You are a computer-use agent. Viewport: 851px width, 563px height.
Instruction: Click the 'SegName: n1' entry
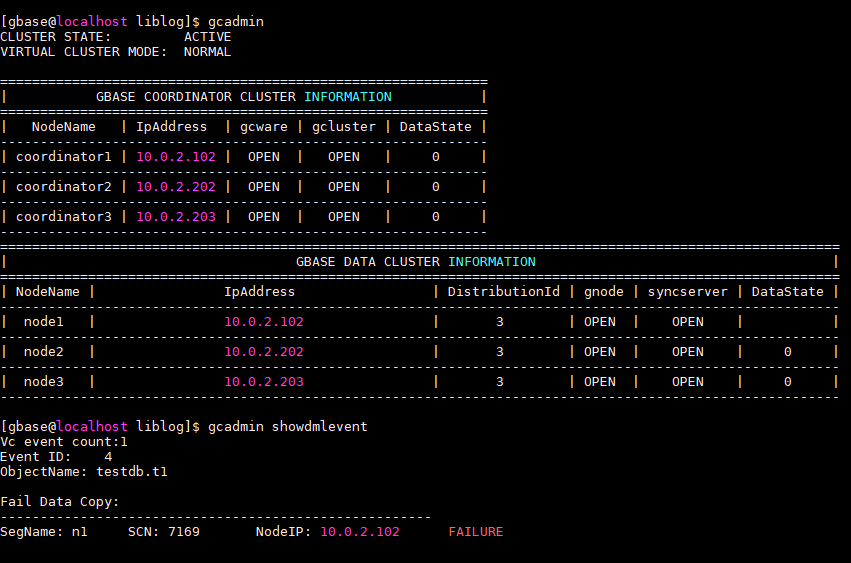click(43, 532)
